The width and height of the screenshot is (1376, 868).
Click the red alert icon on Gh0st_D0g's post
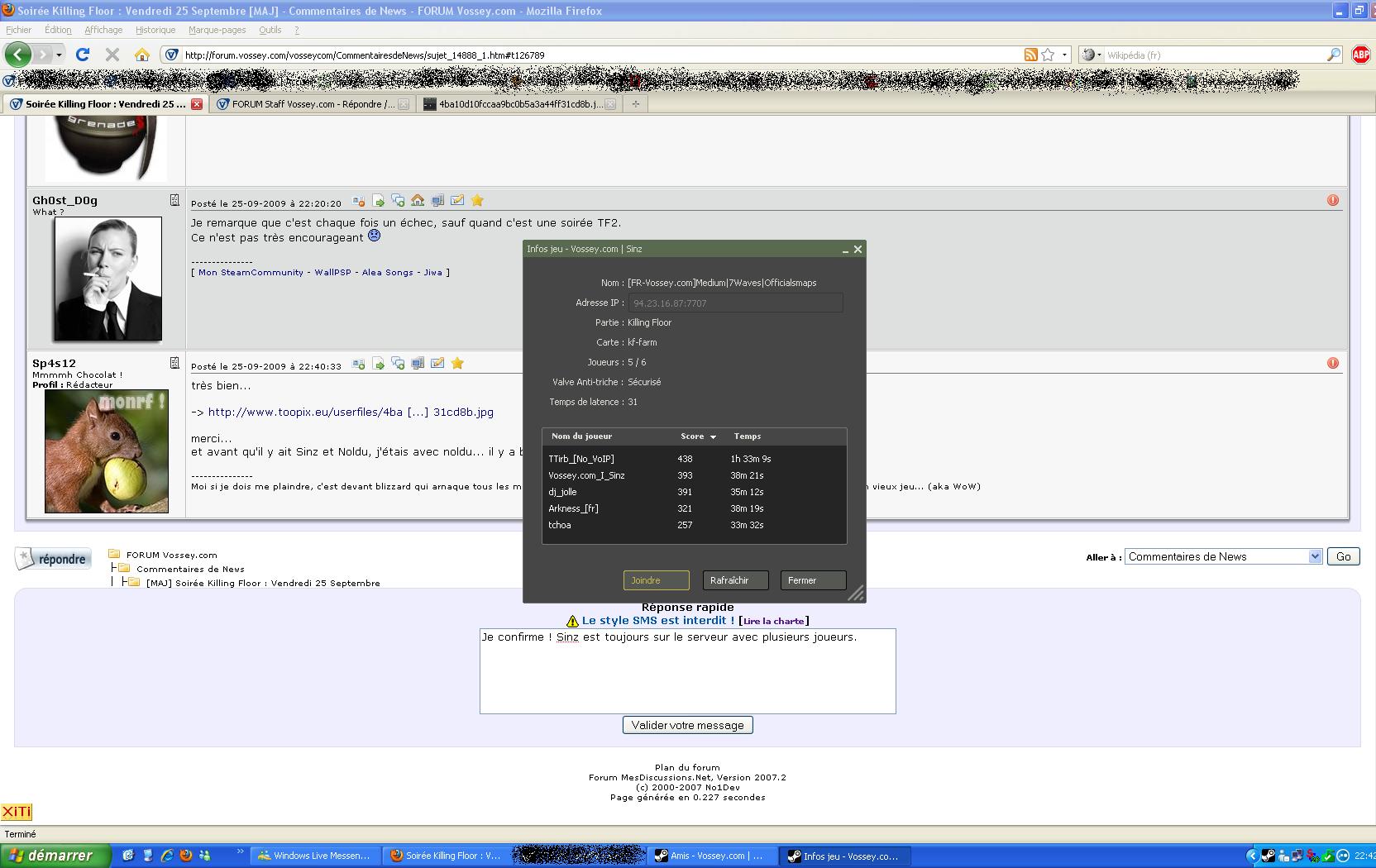[x=1333, y=200]
